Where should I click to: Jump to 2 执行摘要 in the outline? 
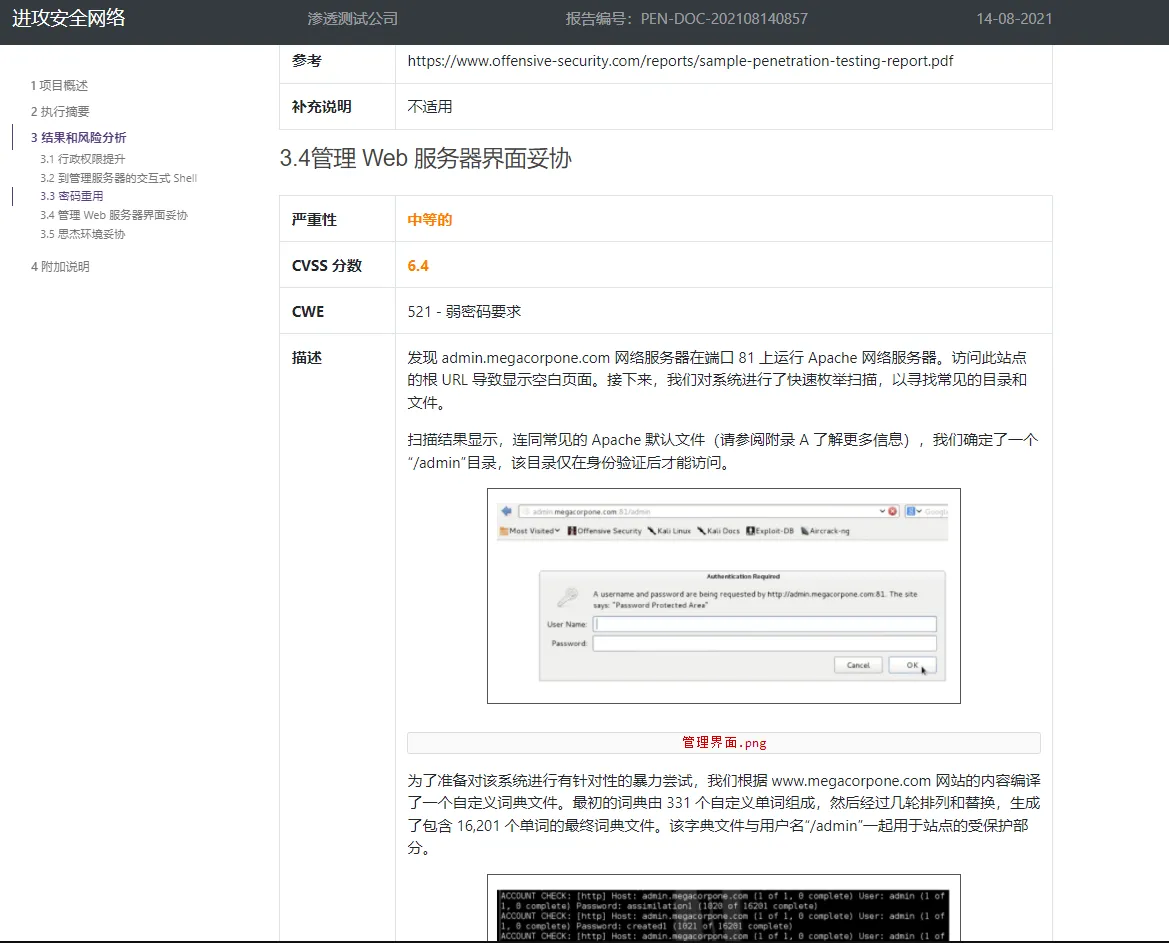[60, 112]
